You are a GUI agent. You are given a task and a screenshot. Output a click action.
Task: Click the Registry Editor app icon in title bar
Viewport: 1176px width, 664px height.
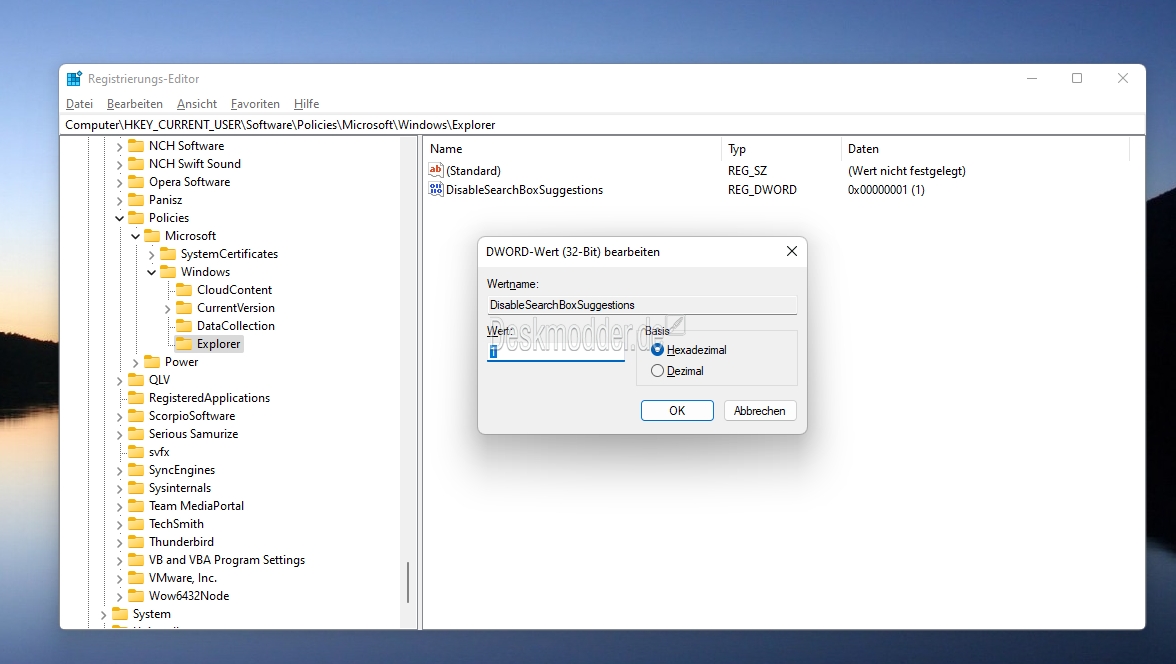74,79
